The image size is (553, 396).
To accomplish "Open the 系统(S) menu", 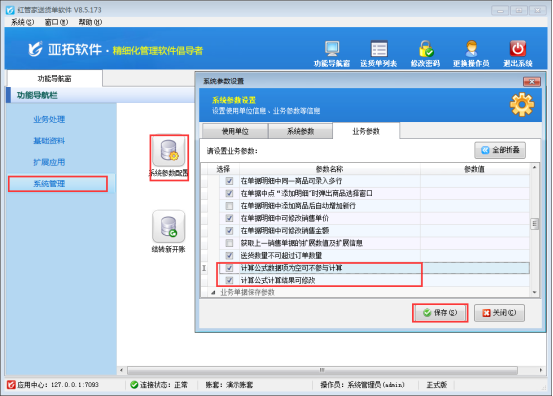I will pos(22,22).
